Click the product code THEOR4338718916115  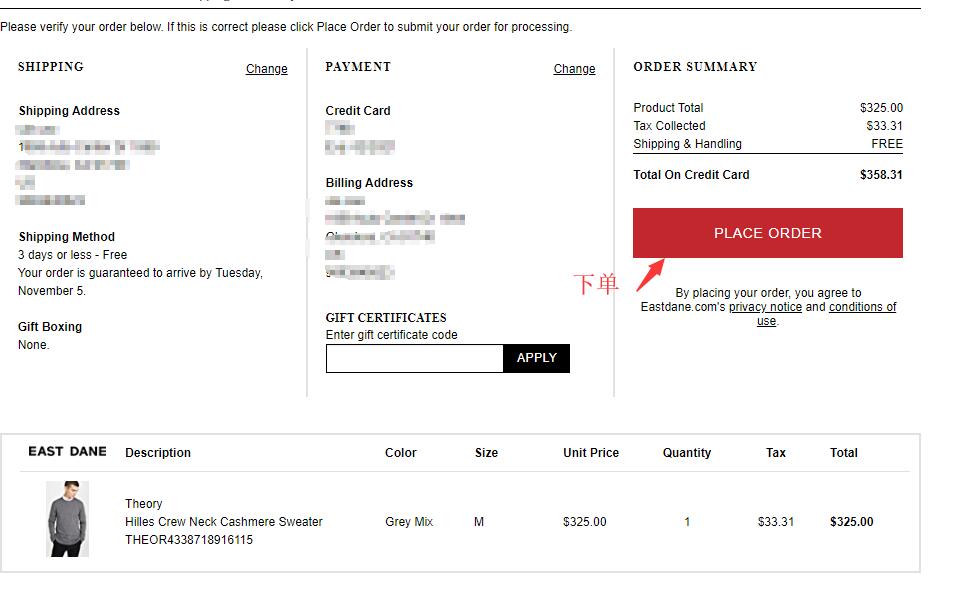click(x=189, y=540)
